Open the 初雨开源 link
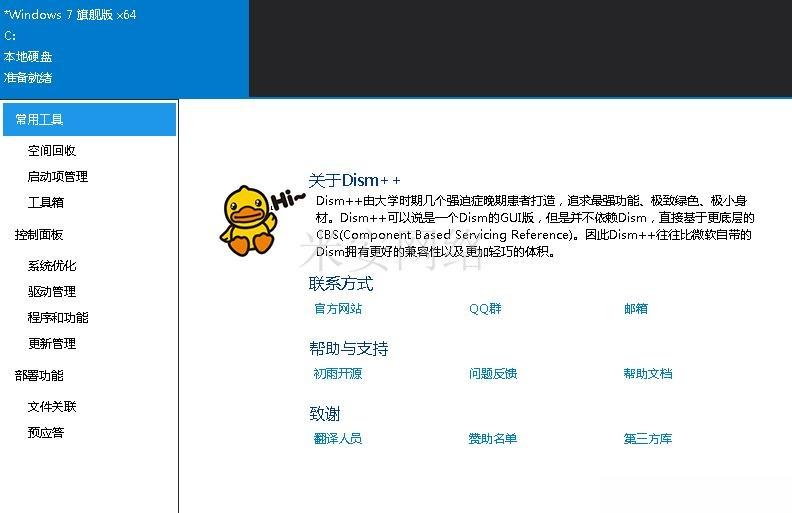Viewport: 792px width, 513px height. (338, 374)
